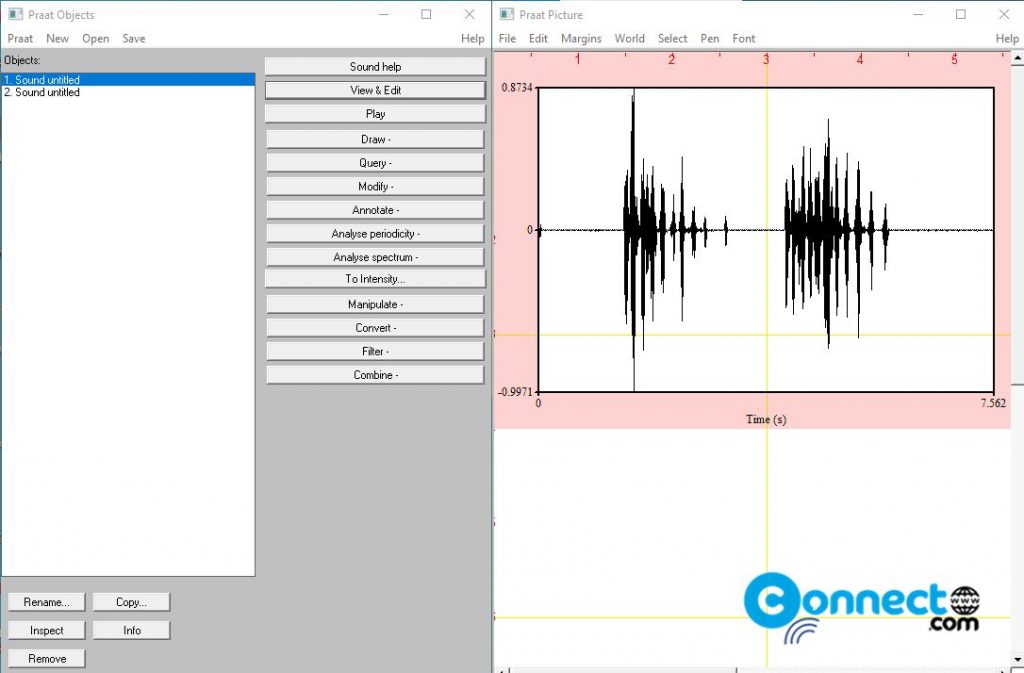Open the Analyse periodicity options

375,233
